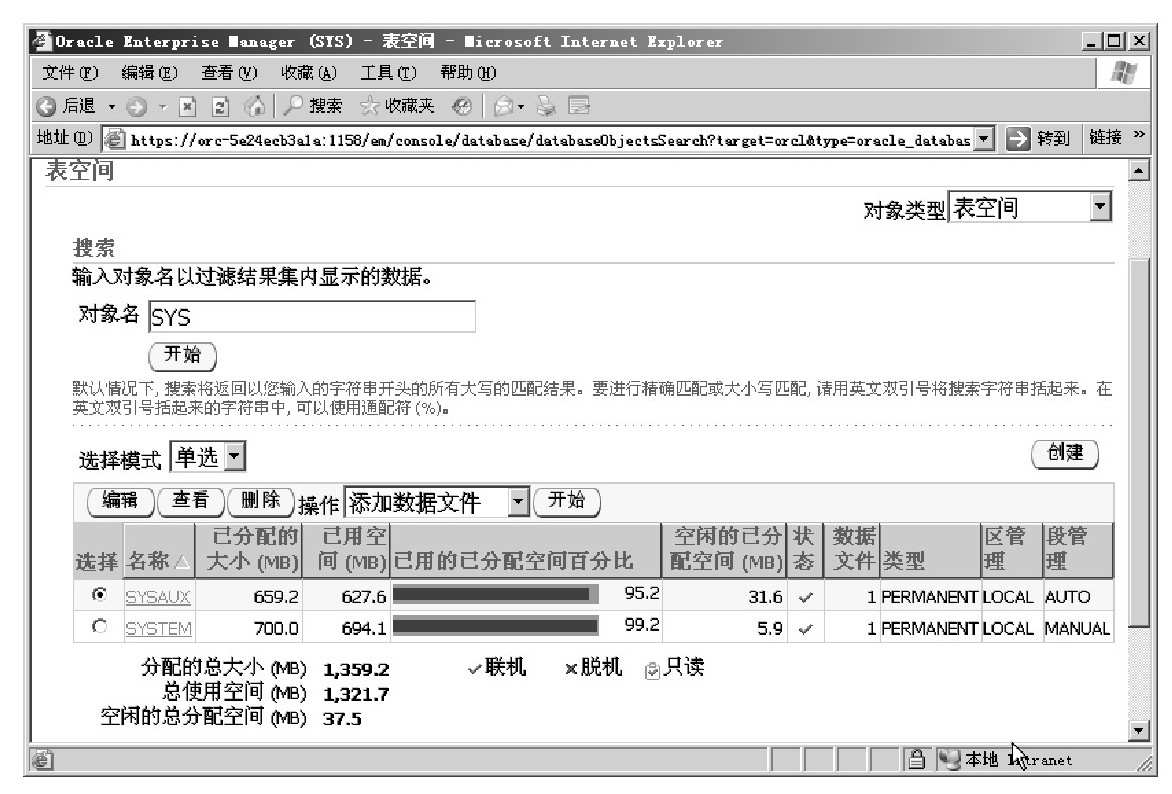Expand the 链接 links chevron
The height and width of the screenshot is (794, 1172).
[1139, 135]
